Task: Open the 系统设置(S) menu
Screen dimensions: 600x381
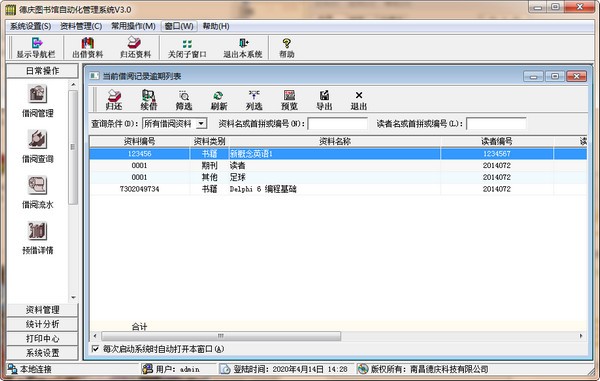Action: coord(30,26)
